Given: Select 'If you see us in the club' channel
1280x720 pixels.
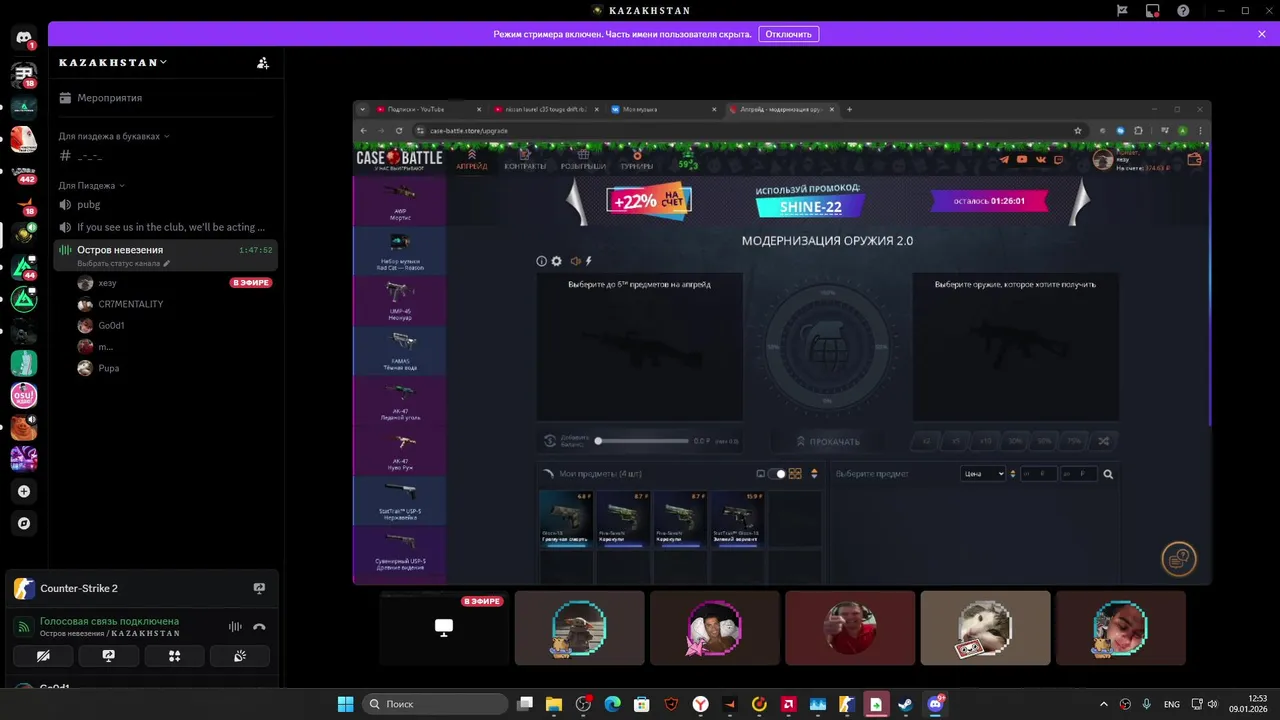Looking at the screenshot, I should click(165, 227).
